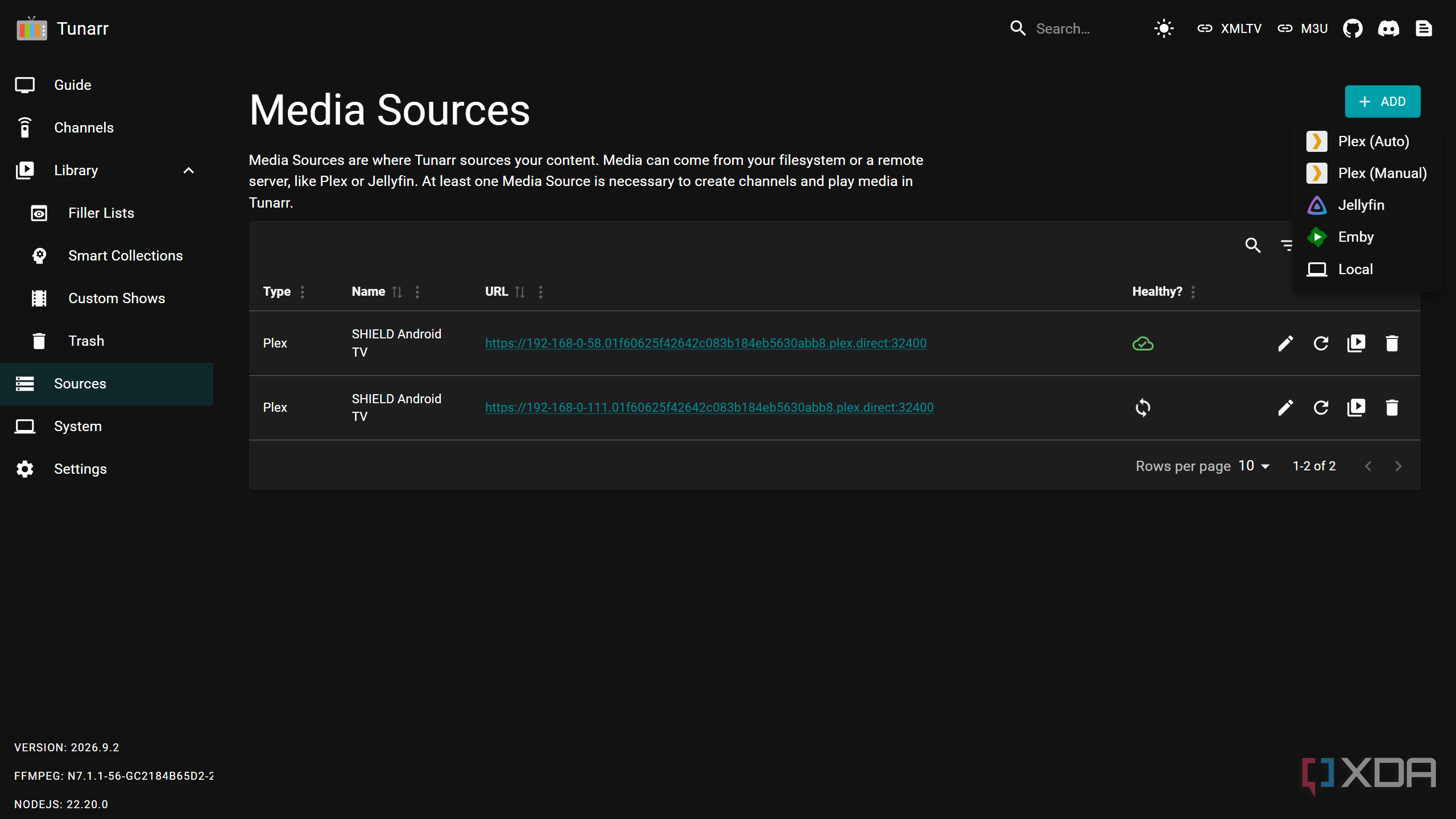This screenshot has height=819, width=1456.
Task: Open the 192-168-0-58 Plex server URL
Action: tap(705, 343)
